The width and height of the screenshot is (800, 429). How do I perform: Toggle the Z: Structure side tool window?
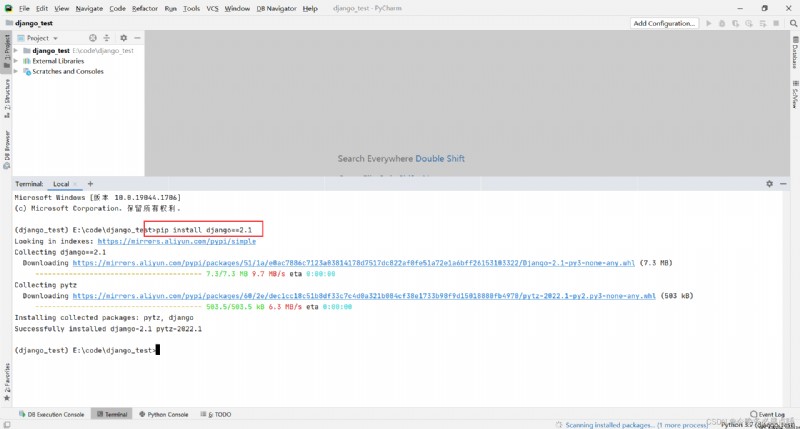(x=7, y=98)
